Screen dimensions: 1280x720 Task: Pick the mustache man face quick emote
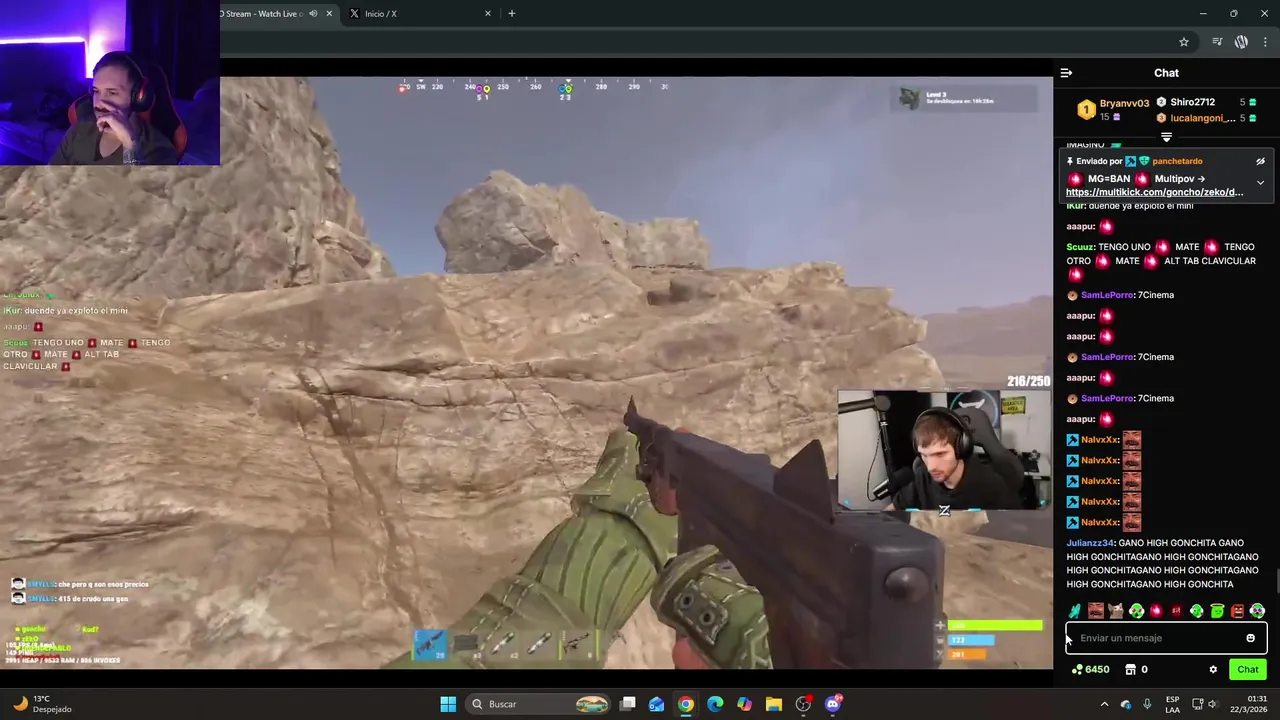coord(1096,611)
